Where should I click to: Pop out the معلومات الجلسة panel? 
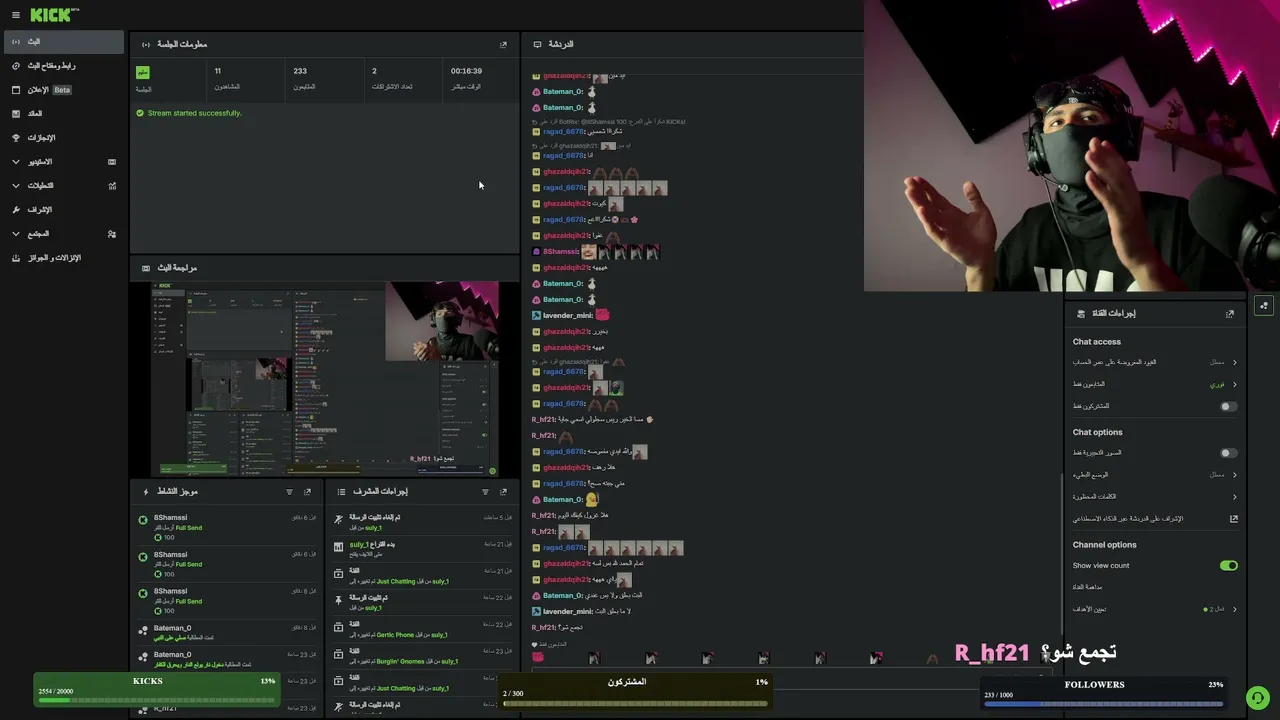click(503, 44)
